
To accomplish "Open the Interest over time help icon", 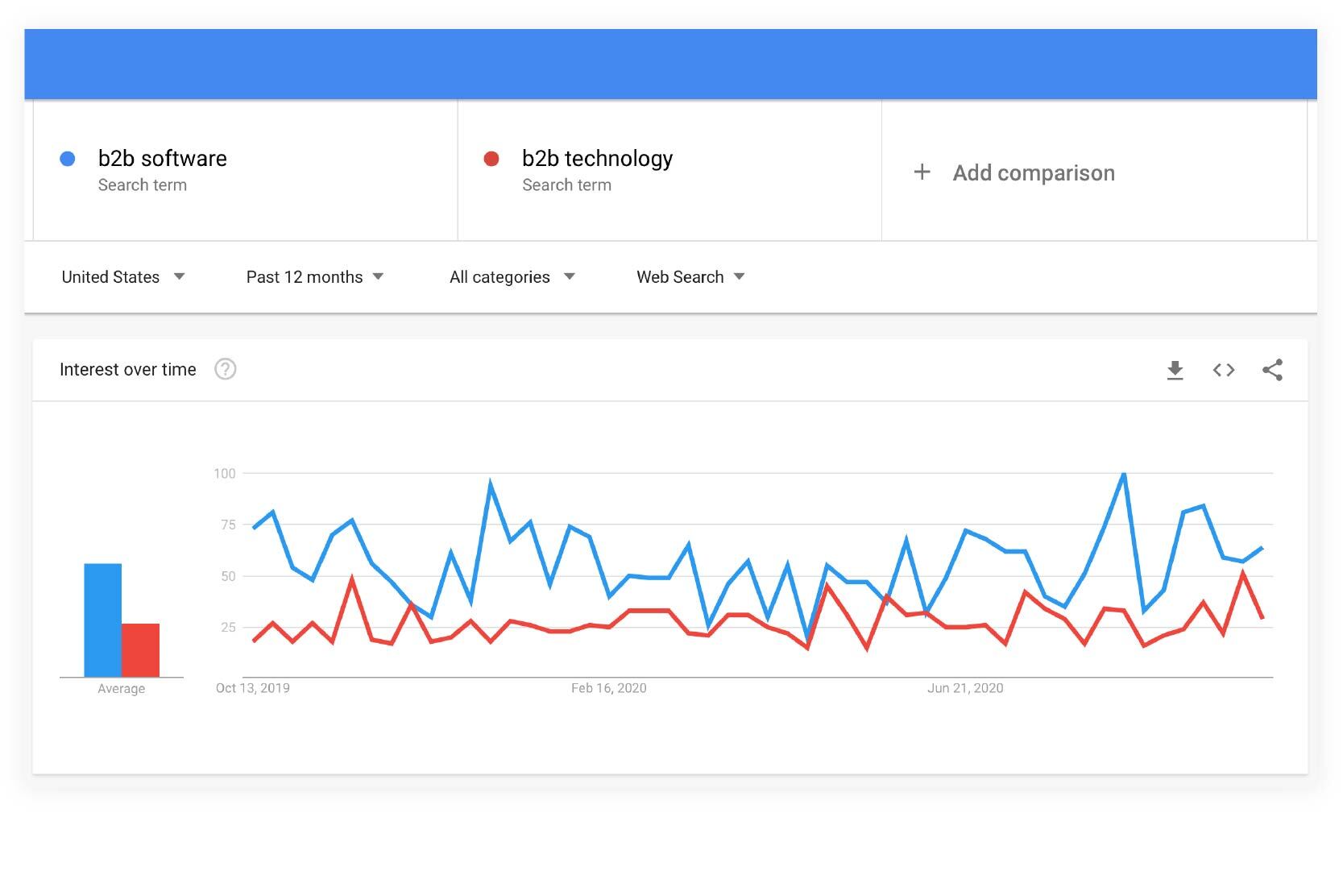I will point(226,369).
